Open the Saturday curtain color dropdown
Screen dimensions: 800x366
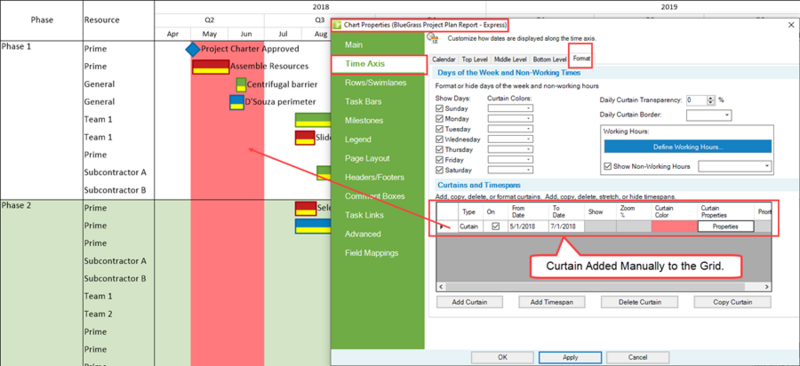point(511,170)
